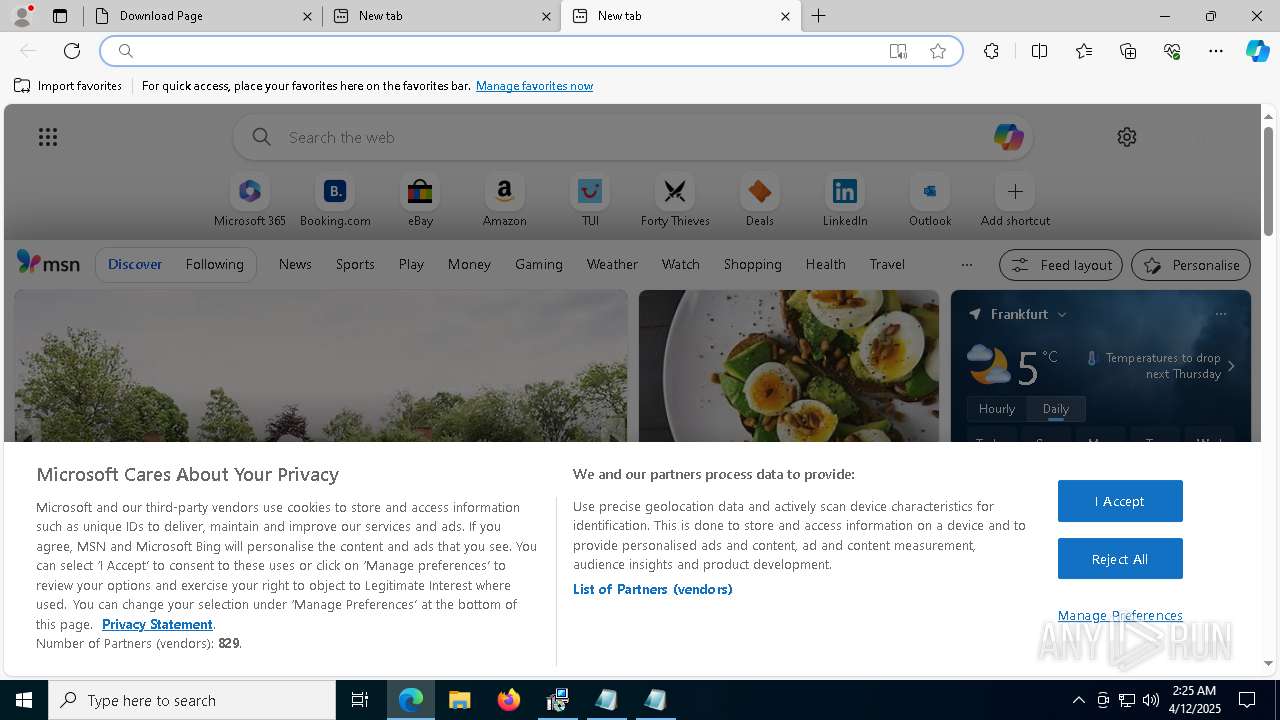Click MSN logo

coord(48,263)
